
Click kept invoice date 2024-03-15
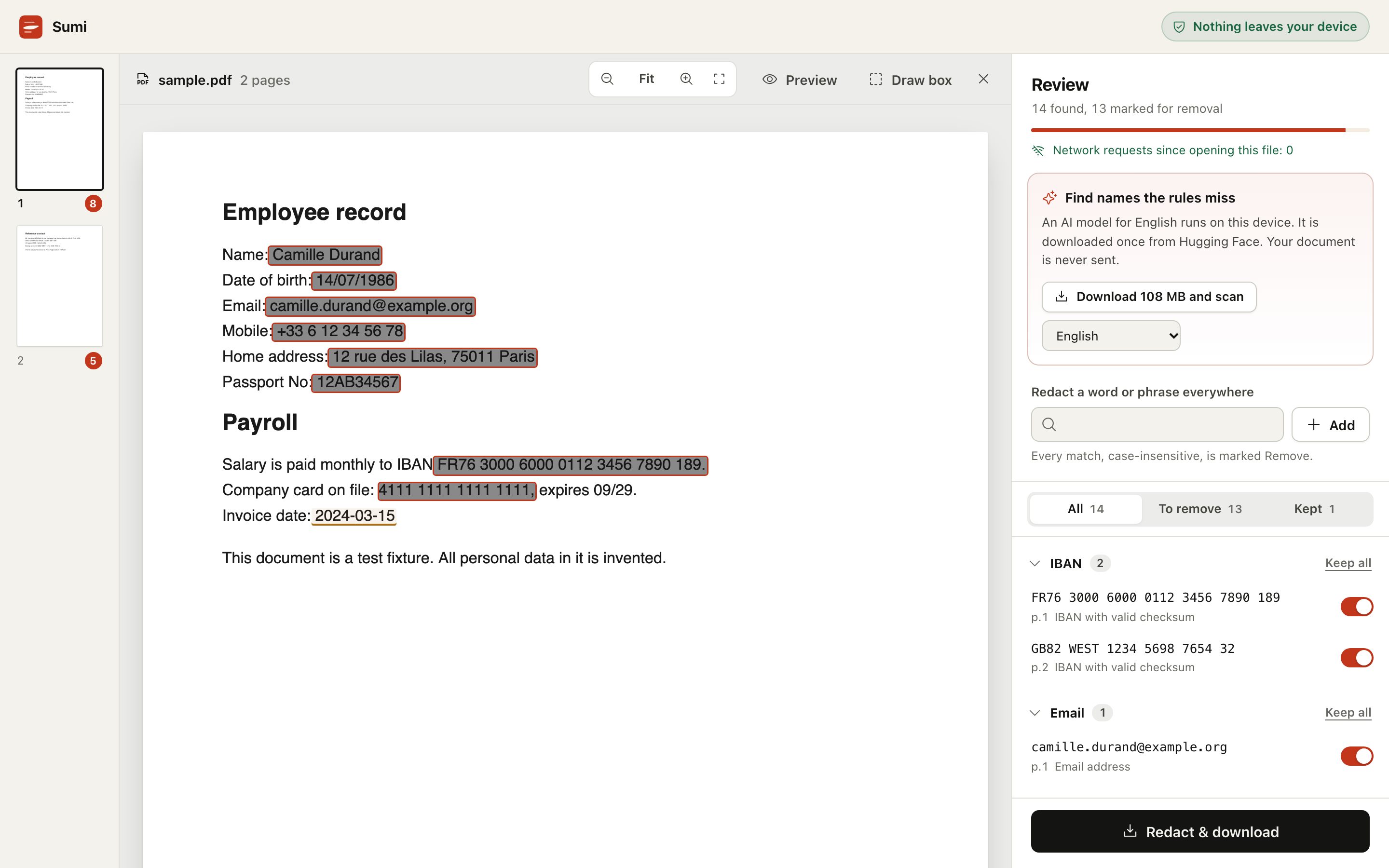[x=354, y=515]
